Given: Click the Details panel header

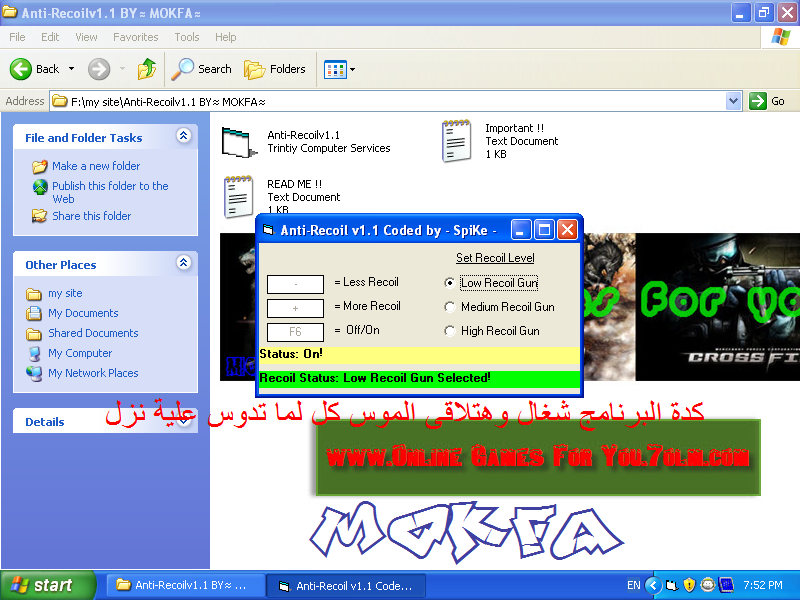Looking at the screenshot, I should point(105,421).
